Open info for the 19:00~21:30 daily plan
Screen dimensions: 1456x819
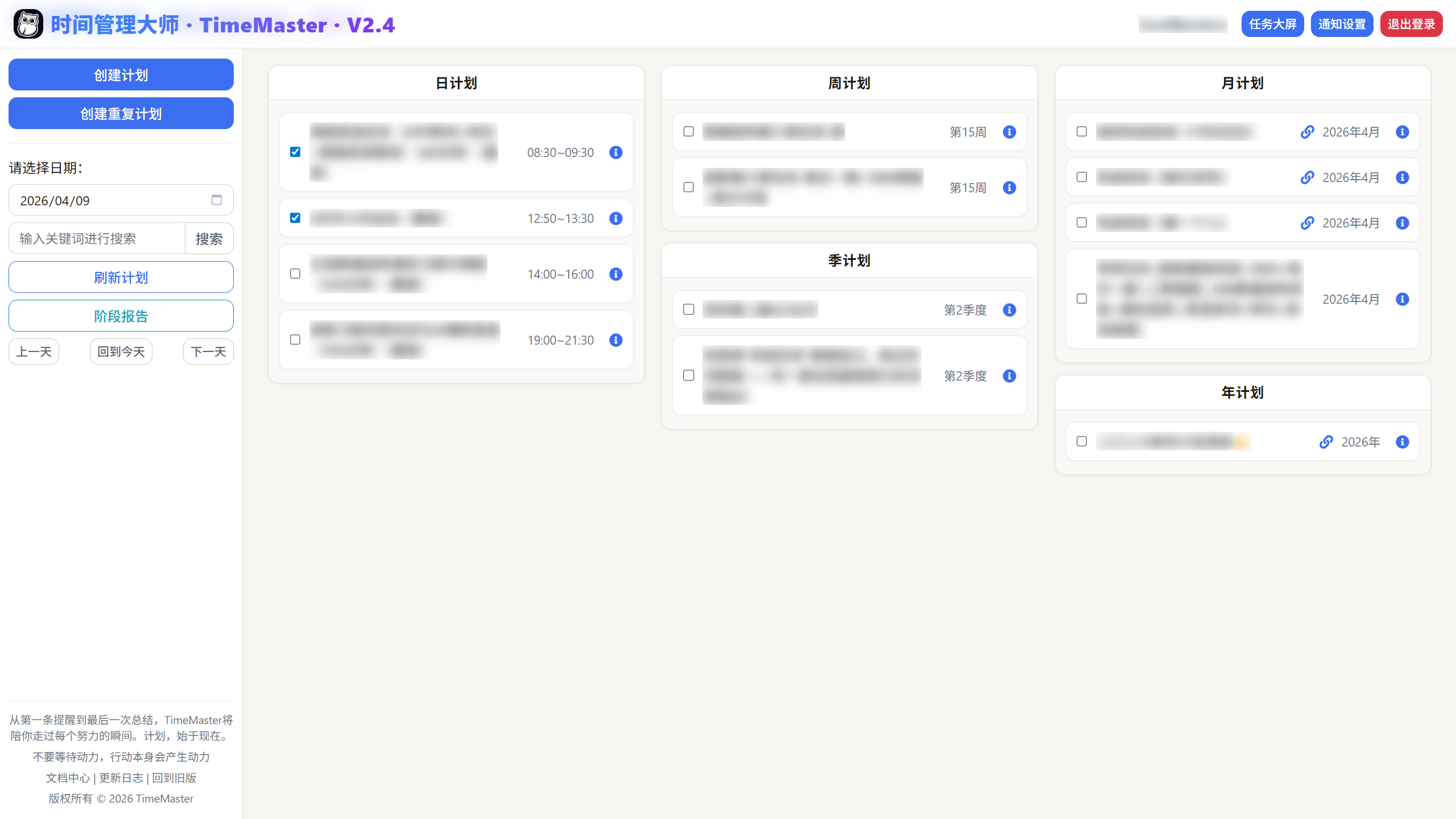pyautogui.click(x=615, y=340)
